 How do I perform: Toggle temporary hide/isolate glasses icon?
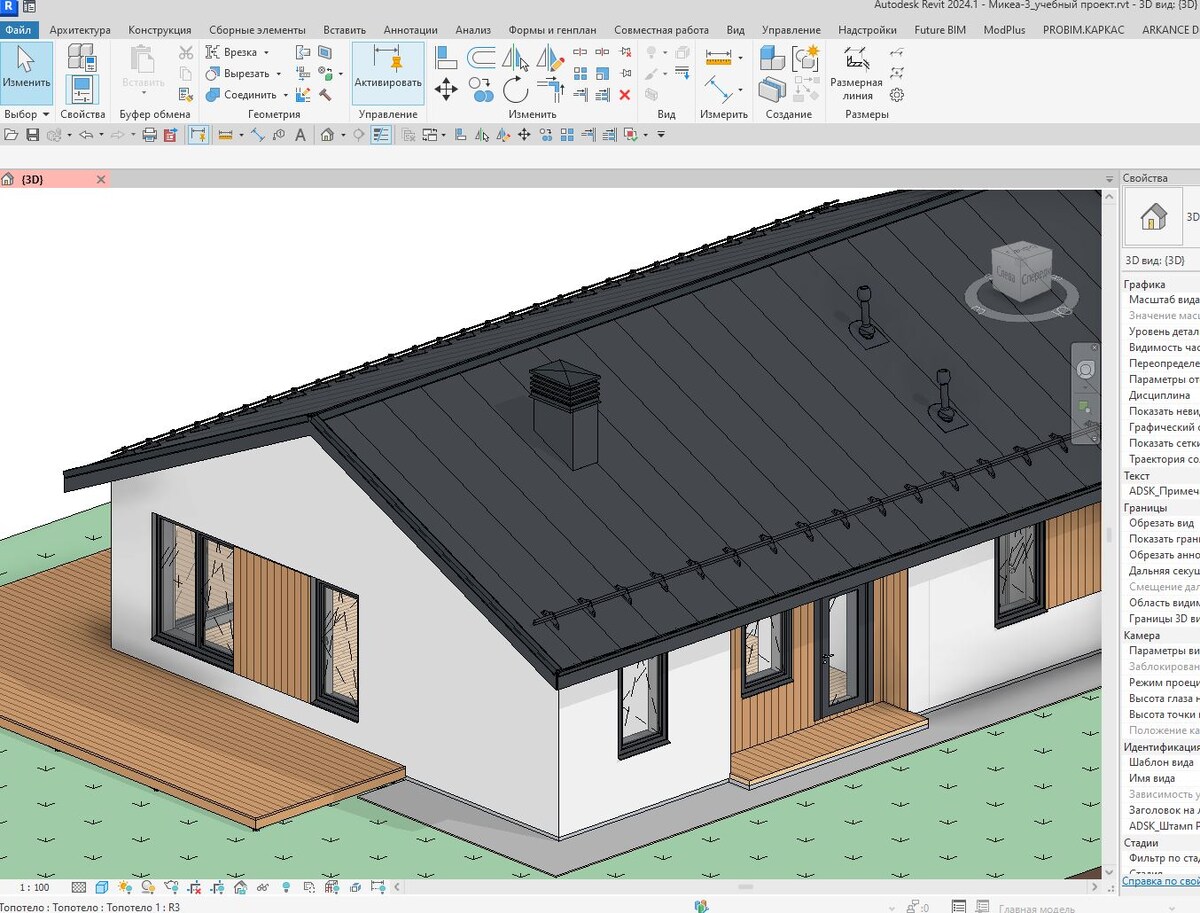[263, 886]
